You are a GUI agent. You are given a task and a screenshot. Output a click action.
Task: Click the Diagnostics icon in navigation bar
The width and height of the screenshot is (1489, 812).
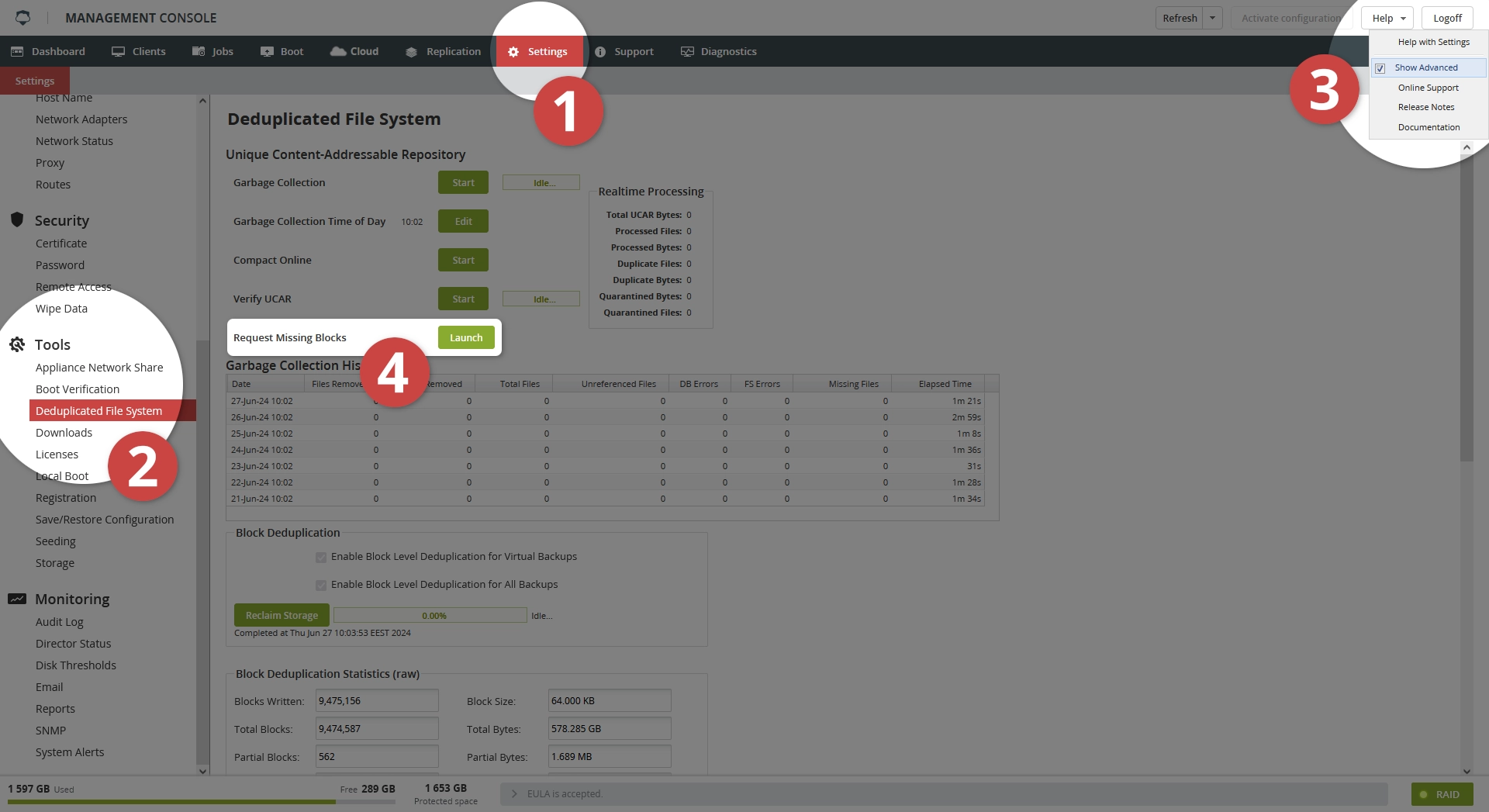687,52
